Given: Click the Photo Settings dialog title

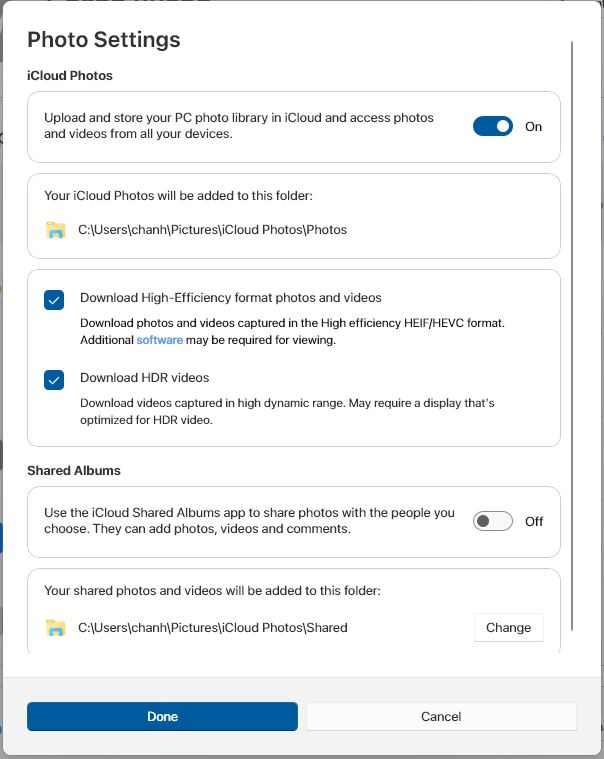Looking at the screenshot, I should click(x=104, y=39).
